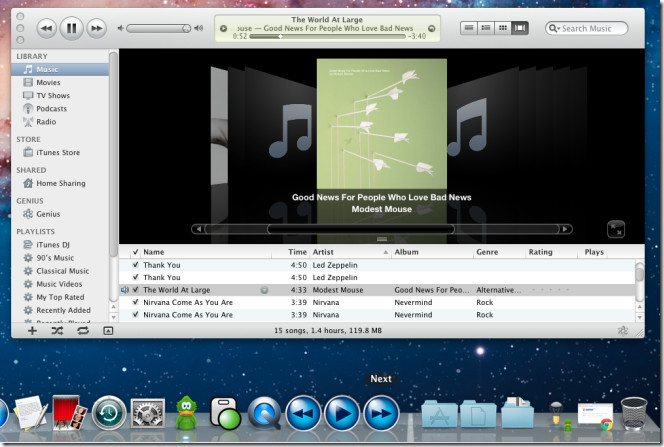Toggle repeat mode
Screen dimensions: 664x447
[83, 331]
